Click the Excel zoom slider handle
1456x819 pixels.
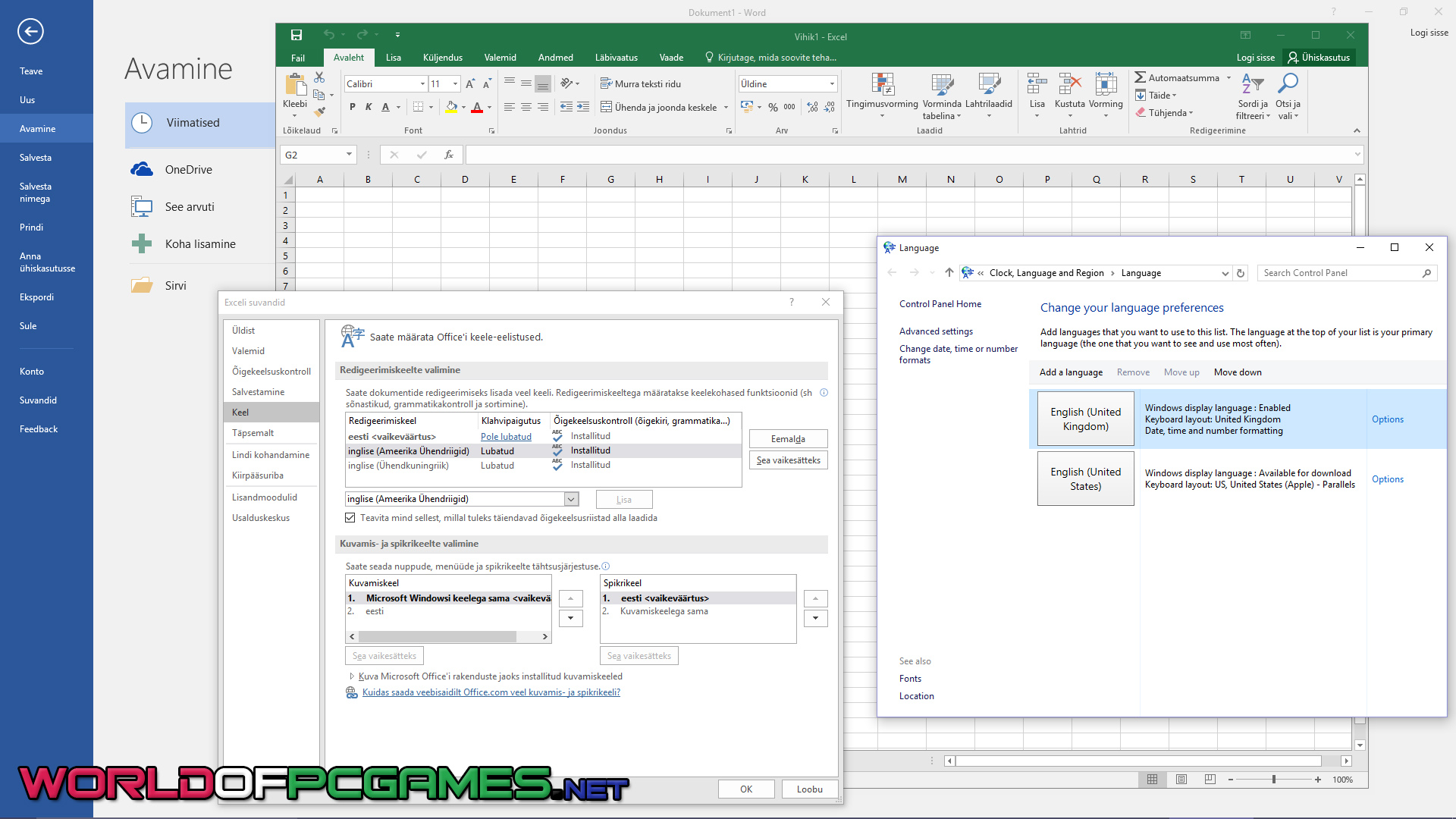pyautogui.click(x=1274, y=779)
